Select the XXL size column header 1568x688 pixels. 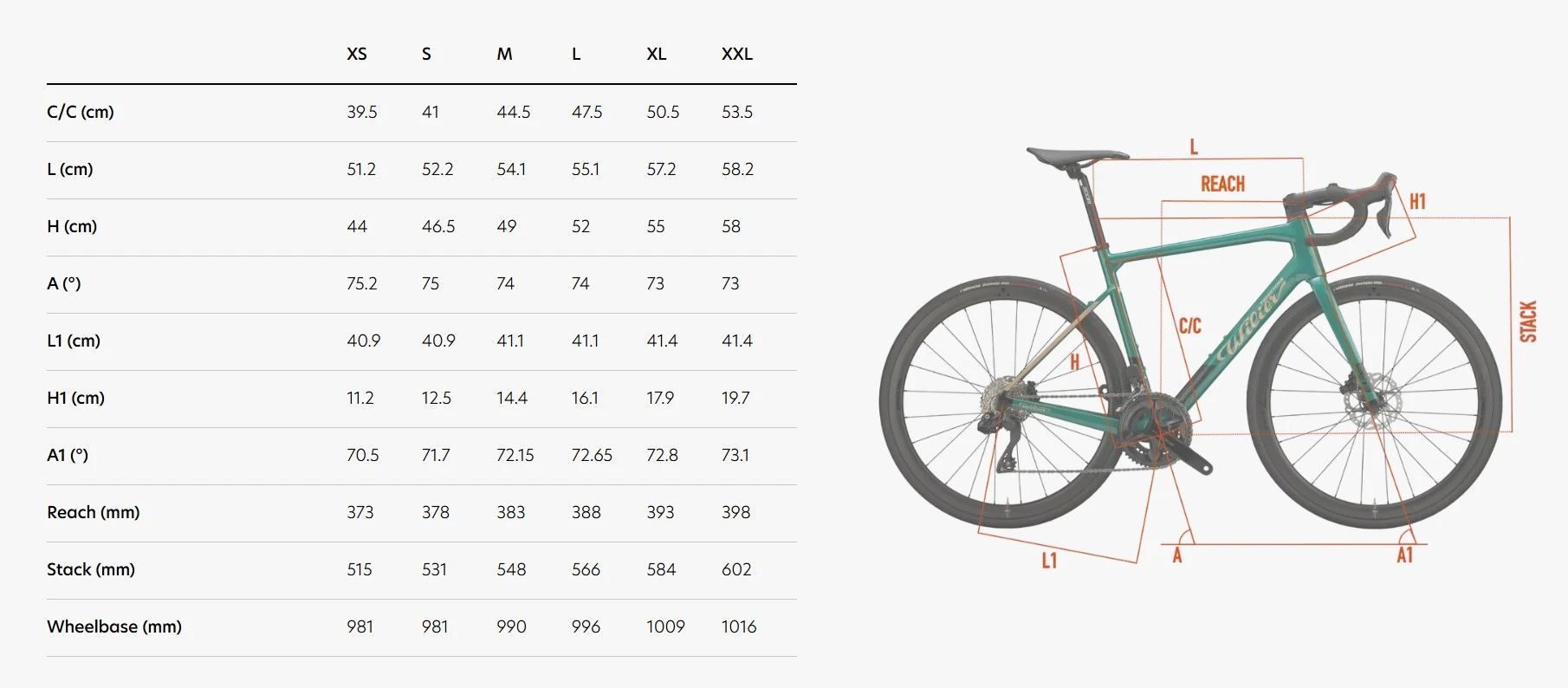pyautogui.click(x=737, y=54)
